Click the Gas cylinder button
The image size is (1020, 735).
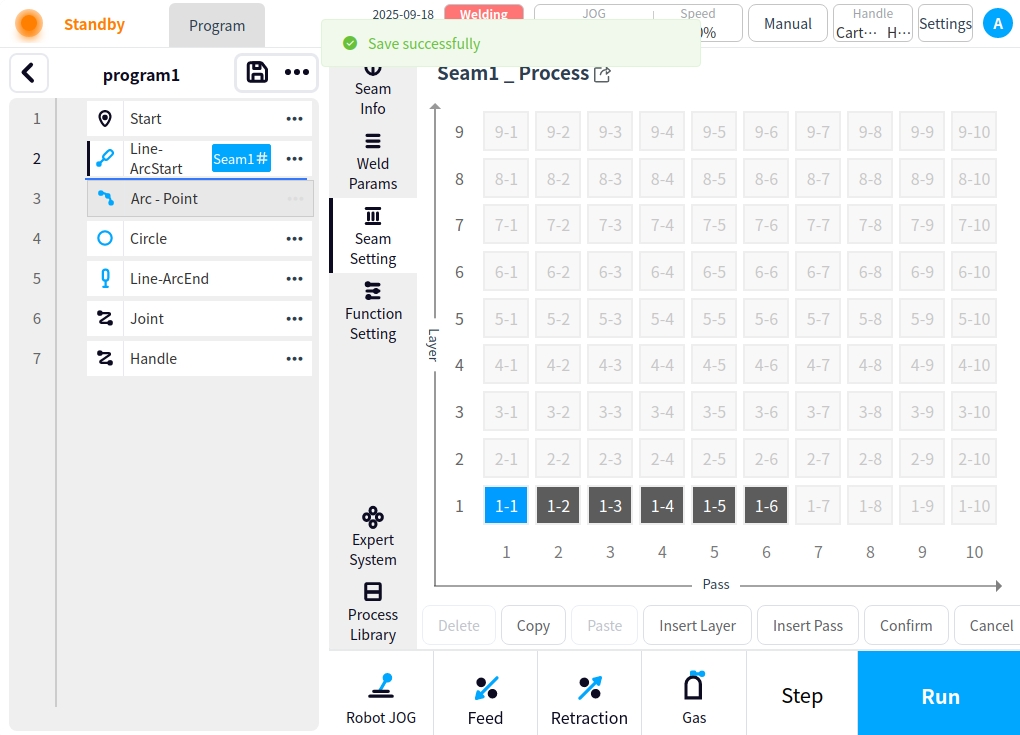(x=694, y=697)
